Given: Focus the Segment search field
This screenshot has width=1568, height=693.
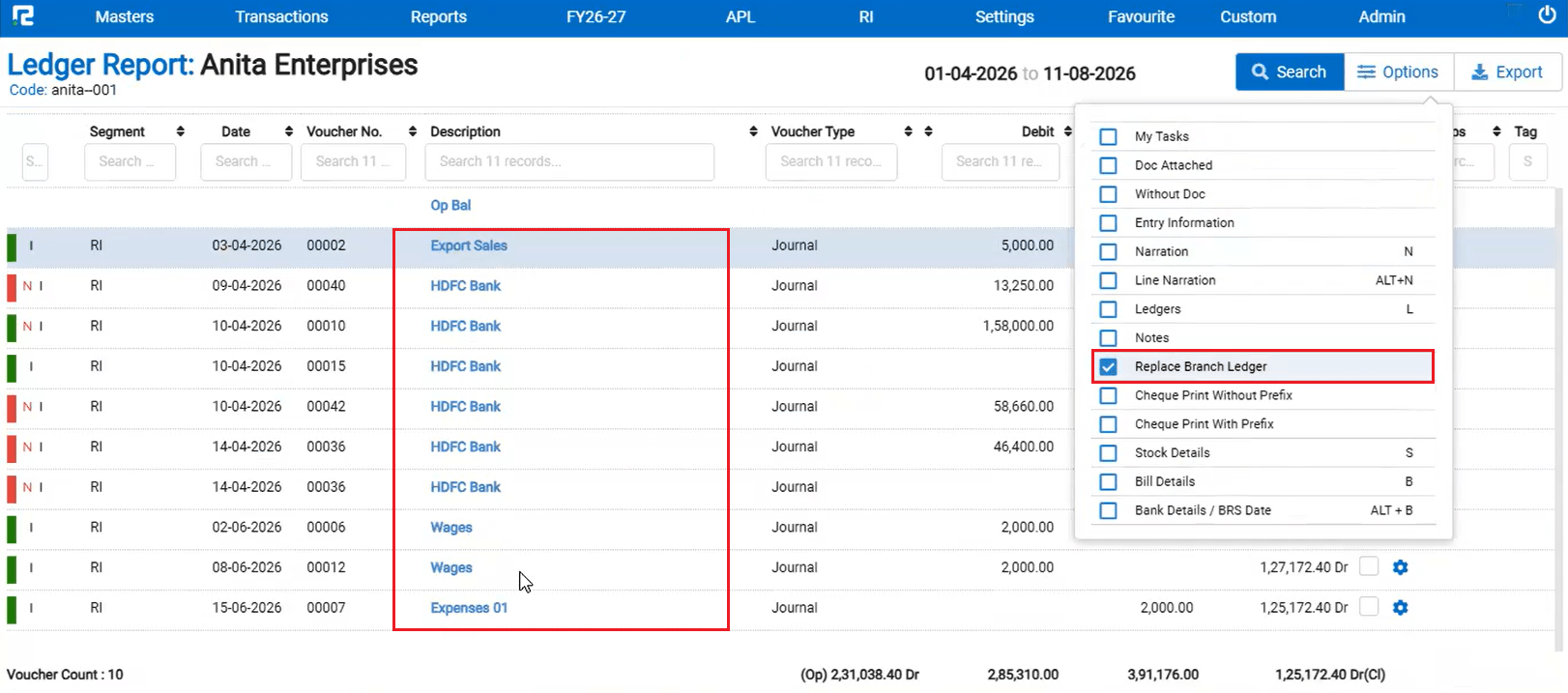Looking at the screenshot, I should (x=131, y=161).
